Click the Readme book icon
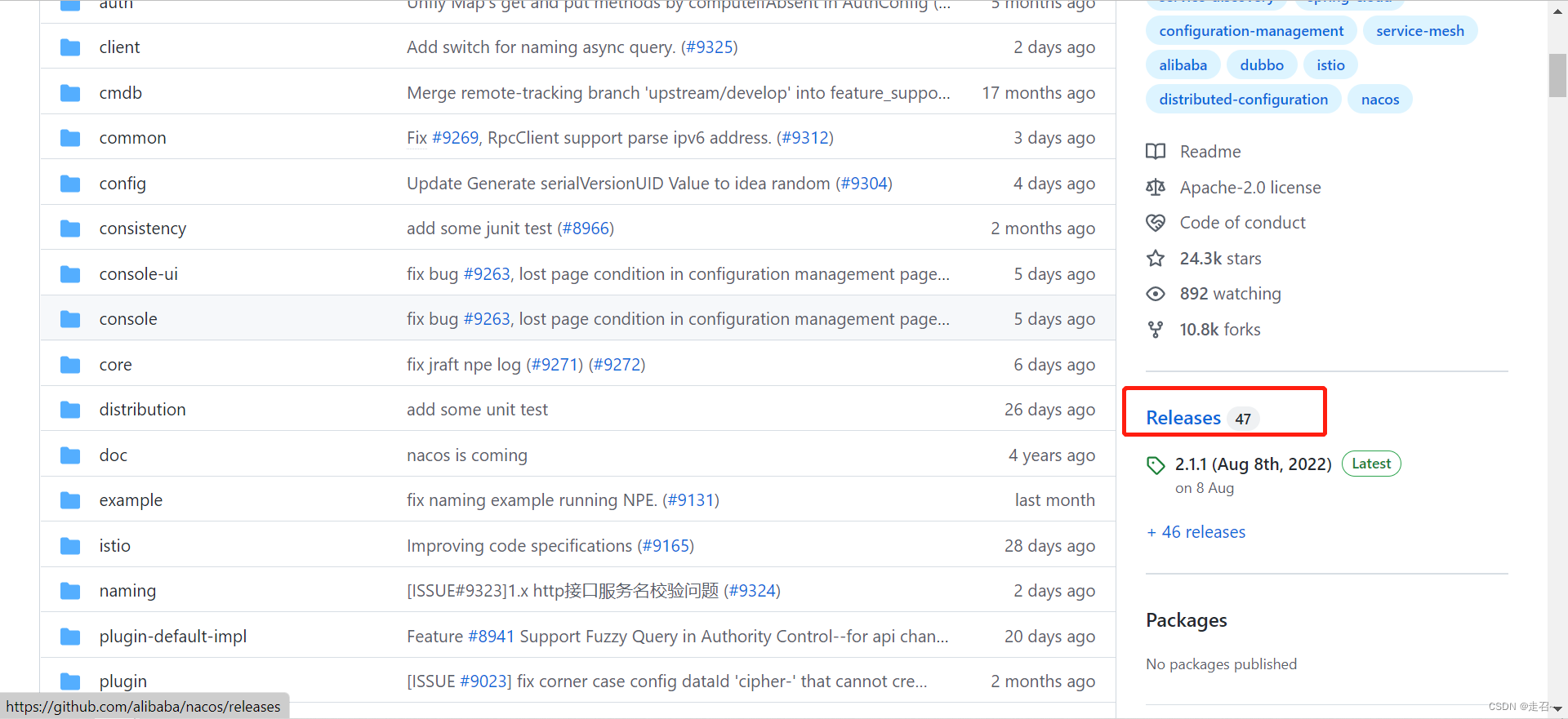This screenshot has width=1568, height=719. 1156,151
